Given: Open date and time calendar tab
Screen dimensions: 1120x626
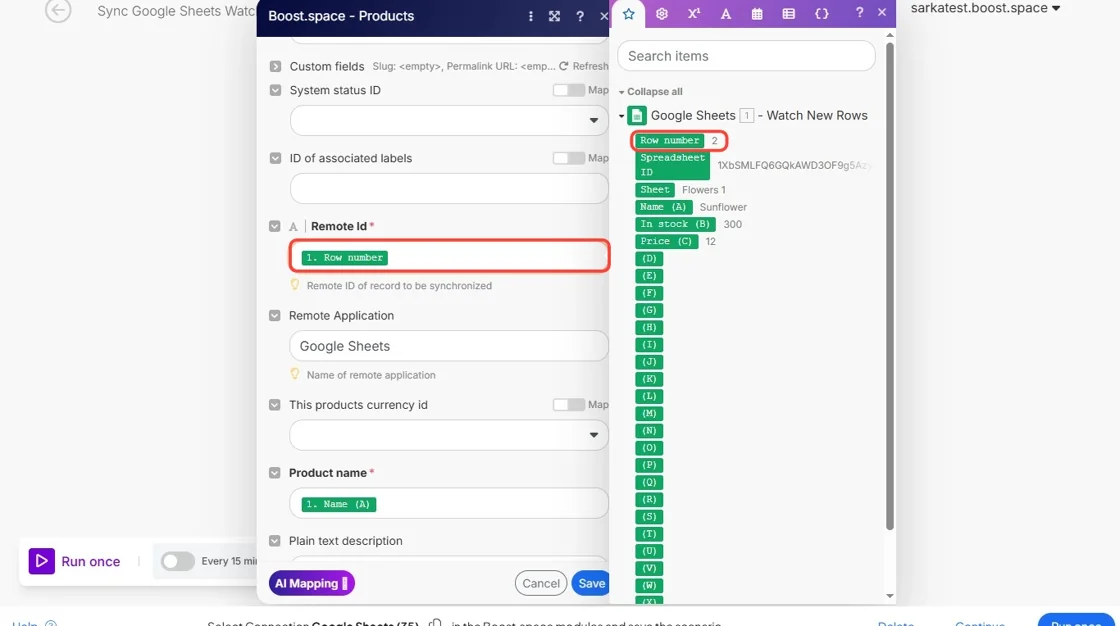Looking at the screenshot, I should 757,14.
